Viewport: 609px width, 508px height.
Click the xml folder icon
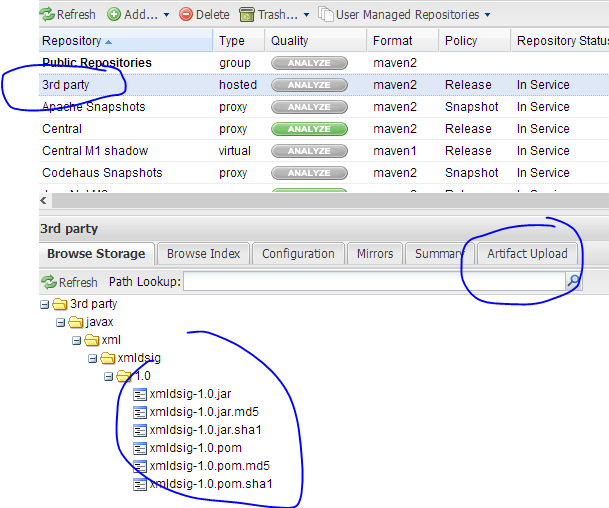(92, 340)
